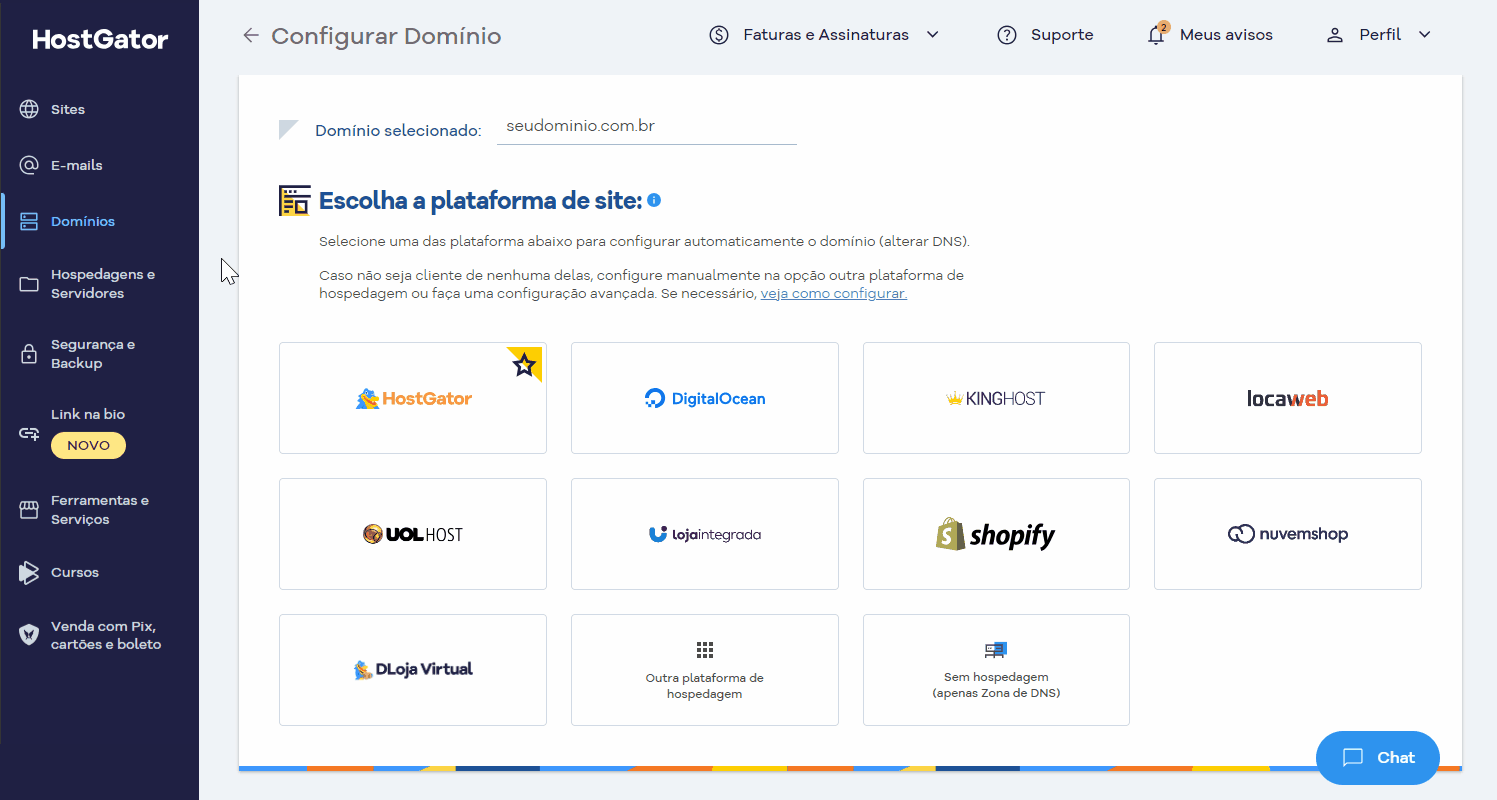Go back using the left arrow icon

point(251,36)
